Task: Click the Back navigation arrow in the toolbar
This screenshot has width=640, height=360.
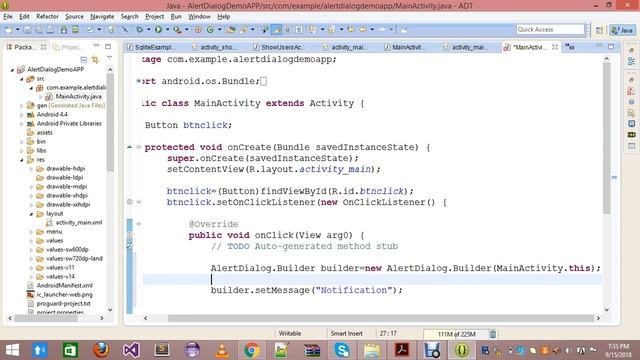Action: 362,30
